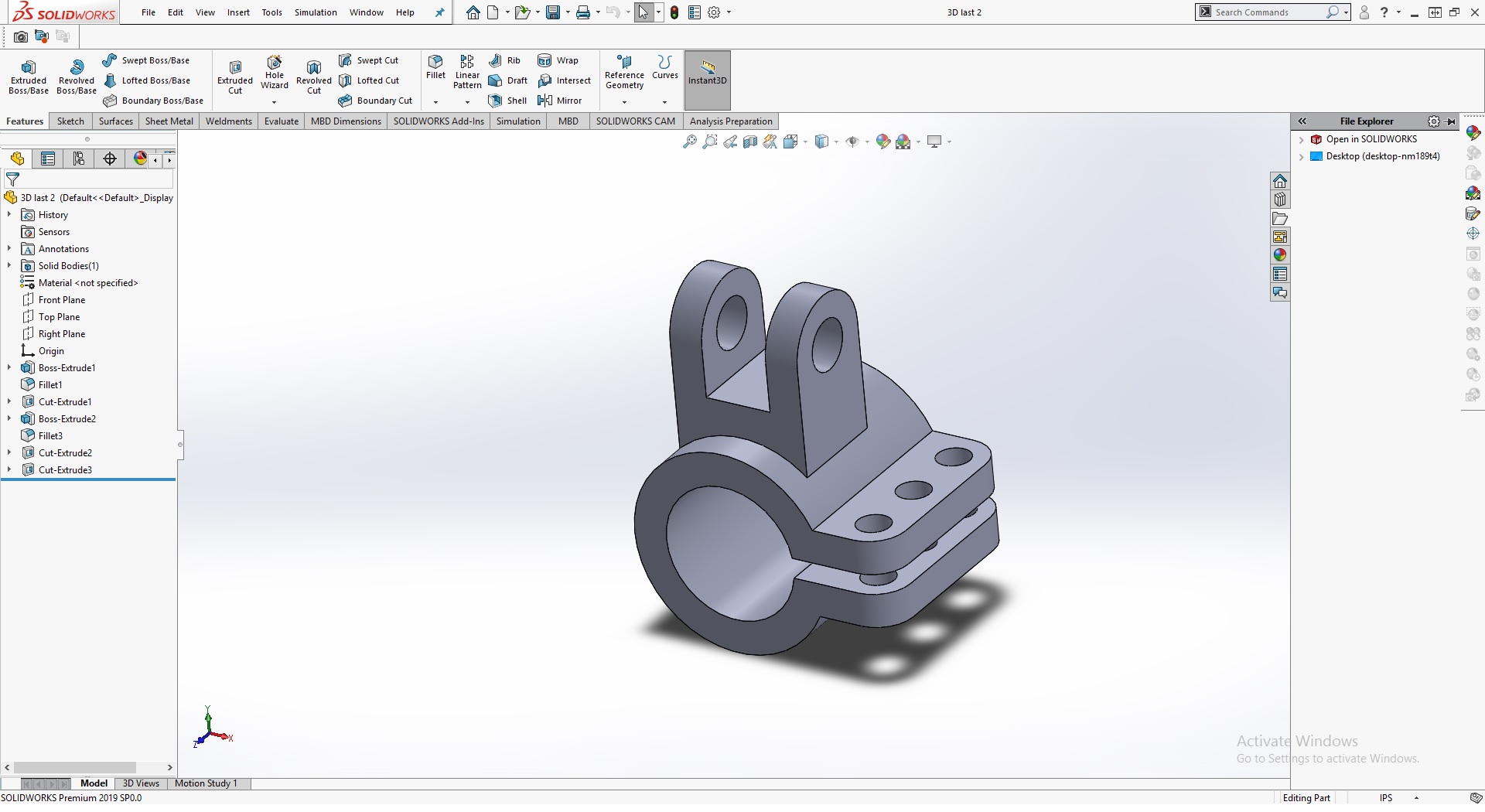The height and width of the screenshot is (812, 1485).
Task: Switch to the Sketch tab
Action: pyautogui.click(x=70, y=121)
